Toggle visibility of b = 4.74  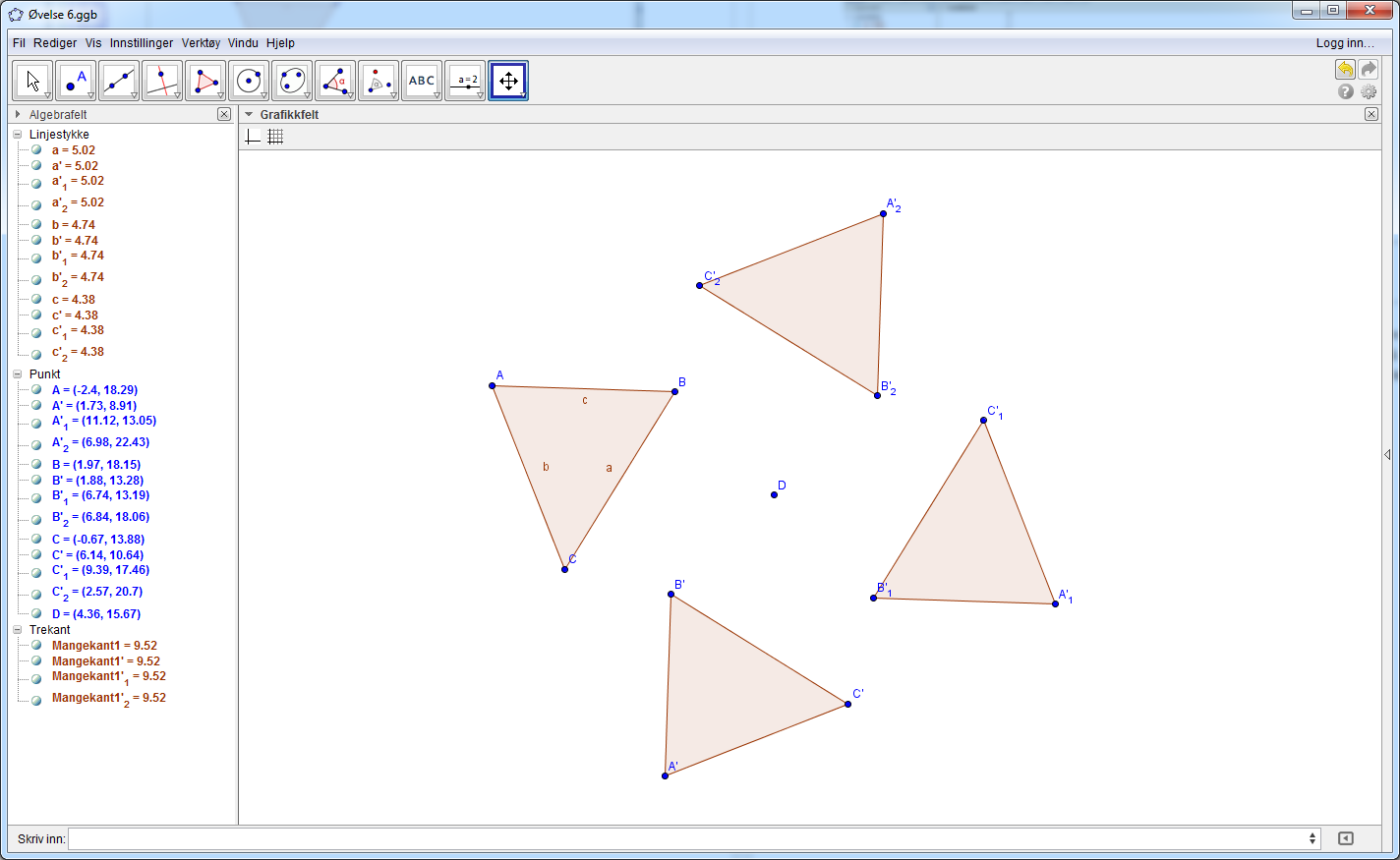[x=36, y=225]
